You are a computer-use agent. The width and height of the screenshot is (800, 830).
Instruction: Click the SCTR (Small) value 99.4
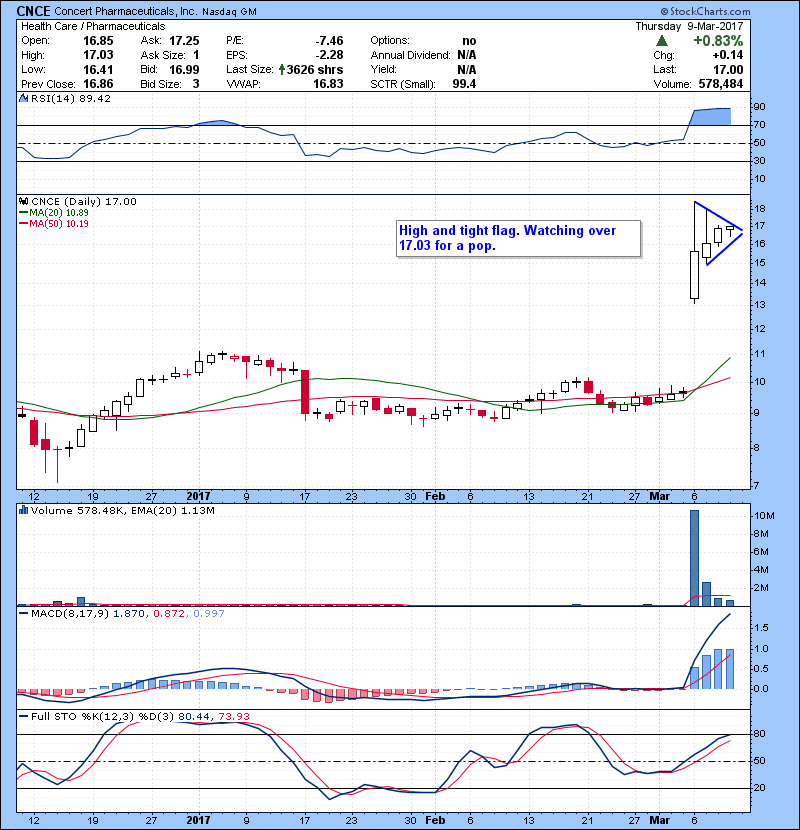click(x=464, y=84)
